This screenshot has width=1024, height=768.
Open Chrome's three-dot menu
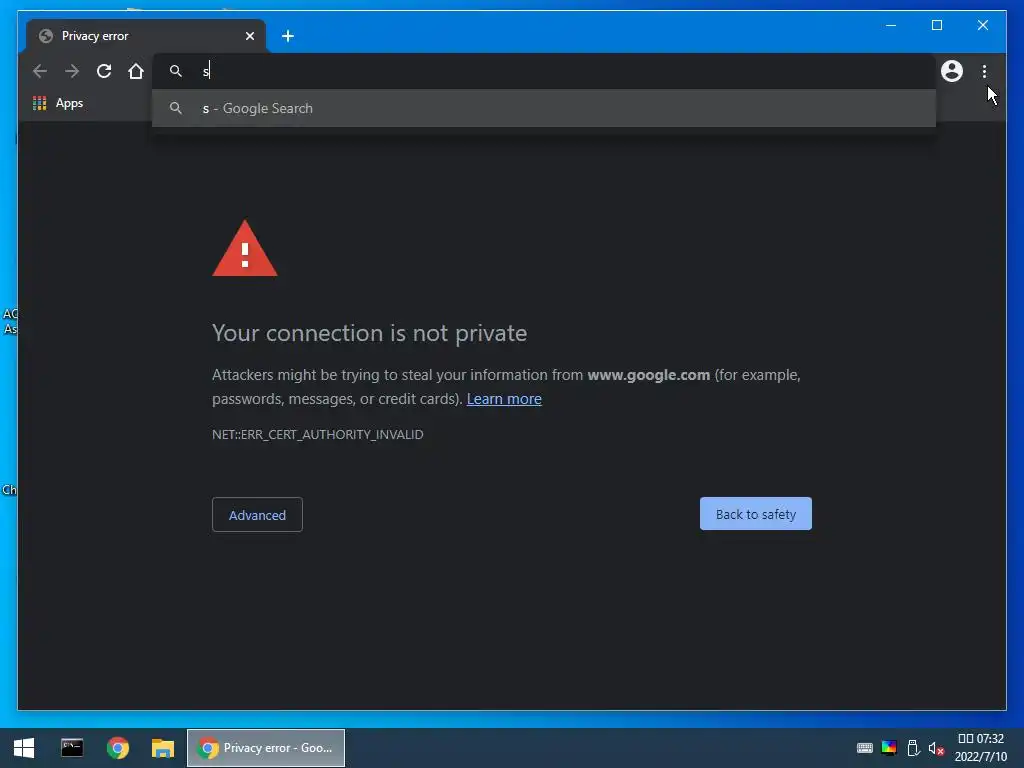click(984, 71)
